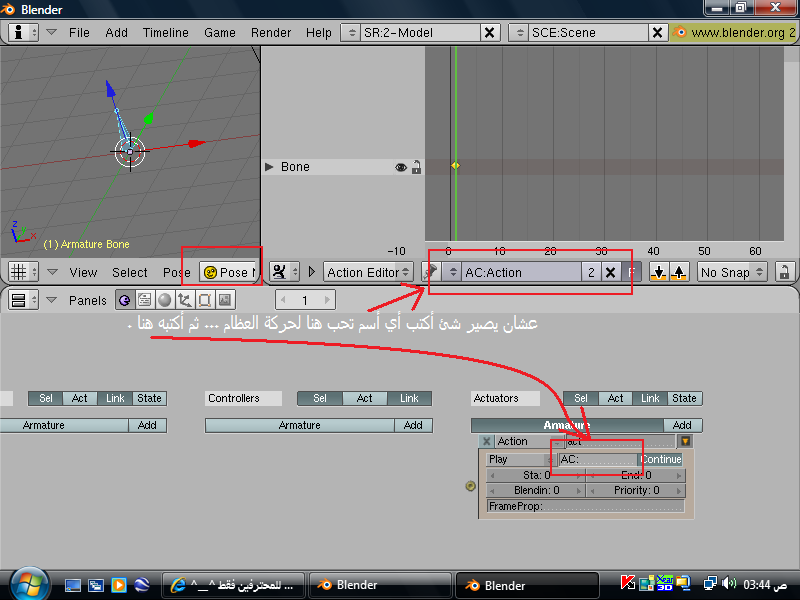
Task: Open the Help menu
Action: click(x=318, y=33)
